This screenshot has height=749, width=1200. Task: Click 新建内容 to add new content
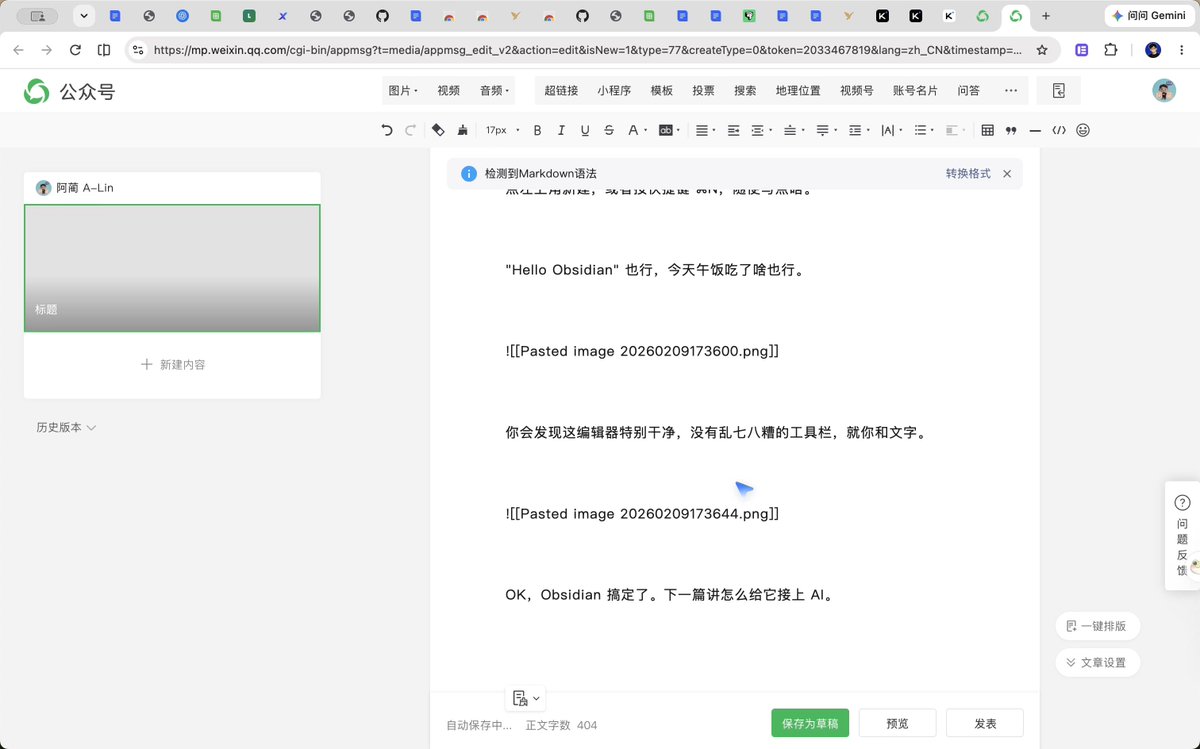click(172, 365)
